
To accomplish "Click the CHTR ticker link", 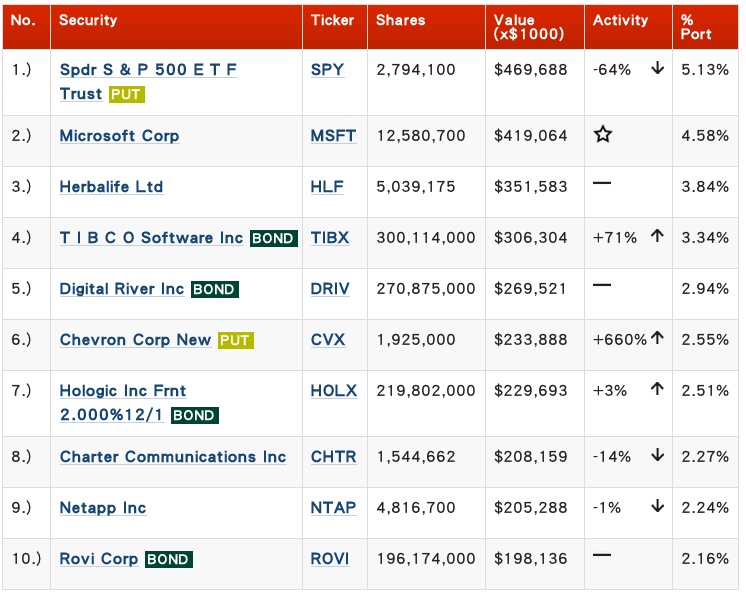I will (x=334, y=457).
